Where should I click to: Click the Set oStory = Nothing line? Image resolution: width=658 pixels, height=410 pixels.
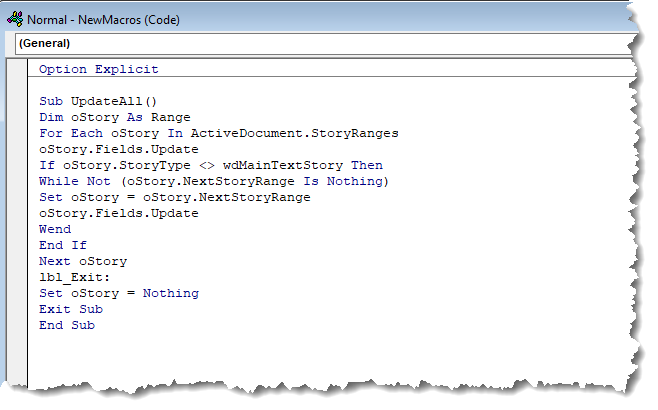pyautogui.click(x=119, y=293)
